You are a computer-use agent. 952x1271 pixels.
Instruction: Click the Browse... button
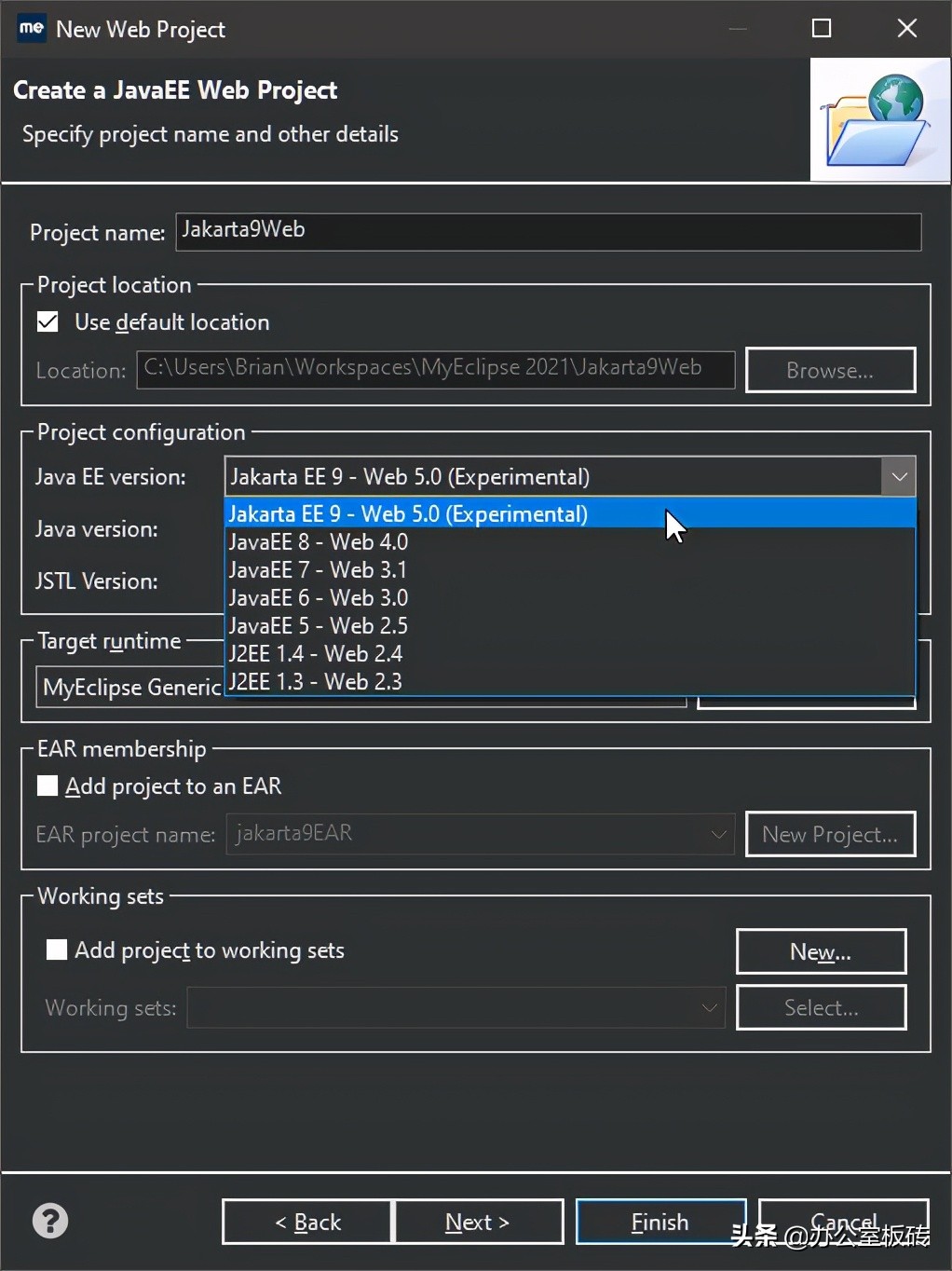coord(830,370)
